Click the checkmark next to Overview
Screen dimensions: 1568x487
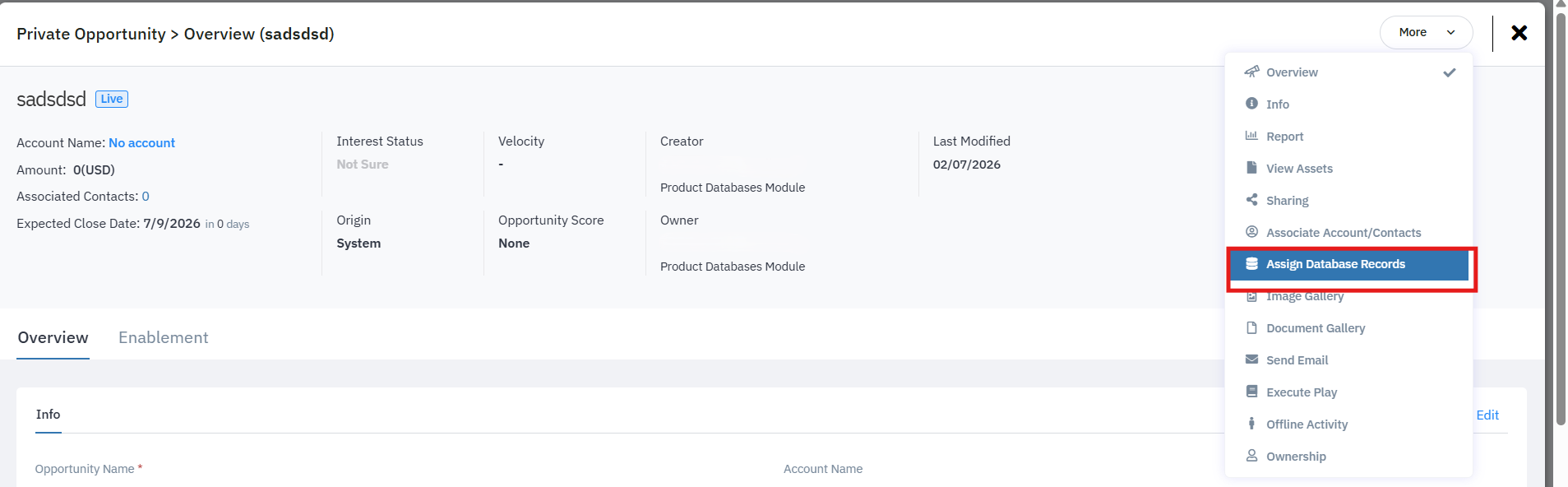tap(1450, 72)
